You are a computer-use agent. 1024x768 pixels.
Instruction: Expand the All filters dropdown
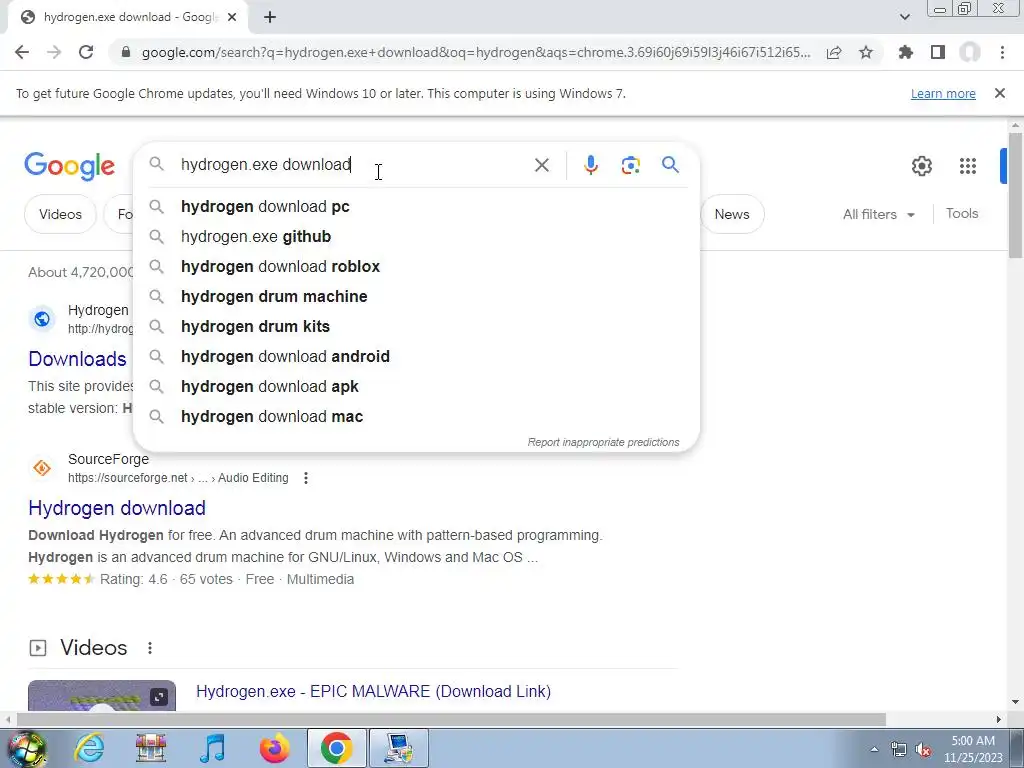point(879,214)
